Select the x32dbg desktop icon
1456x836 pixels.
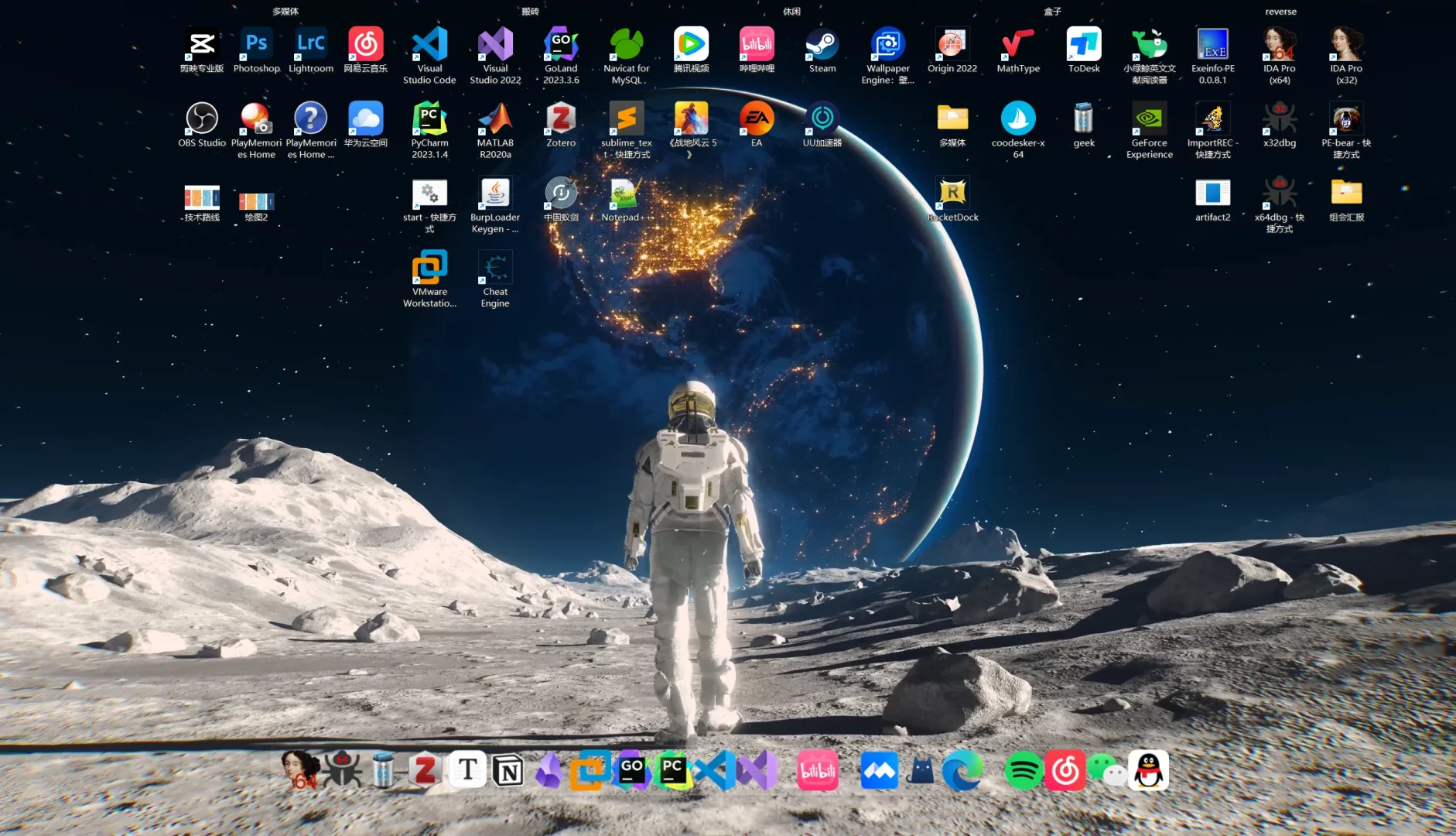pyautogui.click(x=1280, y=125)
